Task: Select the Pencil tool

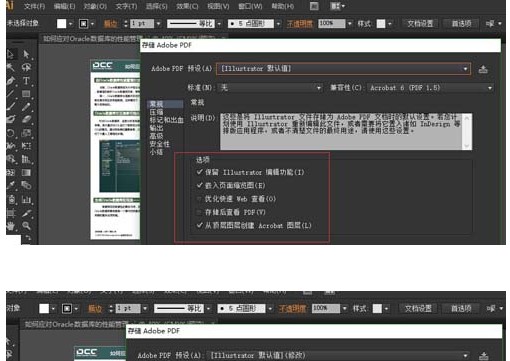Action: pos(26,107)
